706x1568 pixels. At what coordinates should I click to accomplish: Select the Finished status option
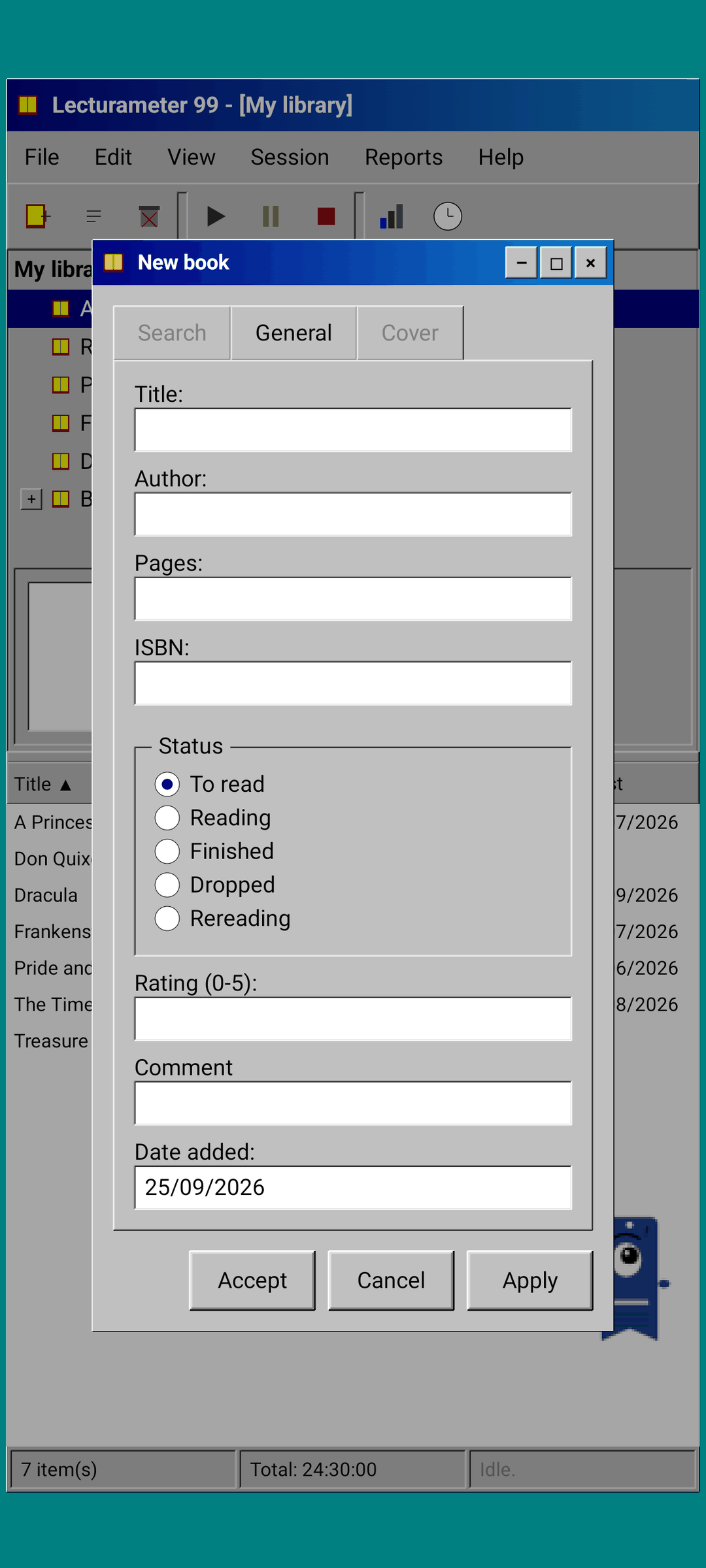pyautogui.click(x=214, y=851)
